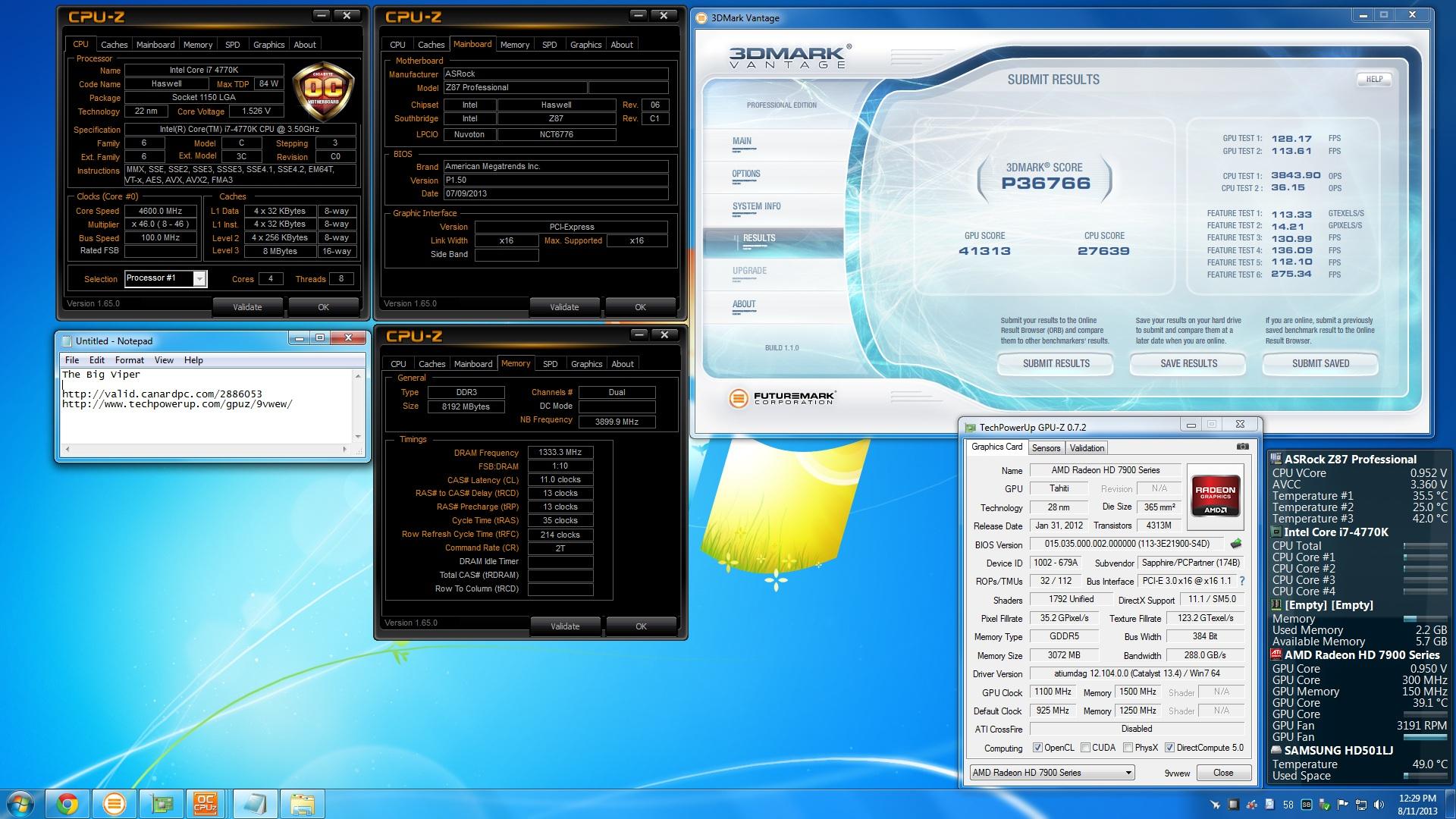Click techpowerup URL line in Notepad
1456x819 pixels.
click(177, 404)
